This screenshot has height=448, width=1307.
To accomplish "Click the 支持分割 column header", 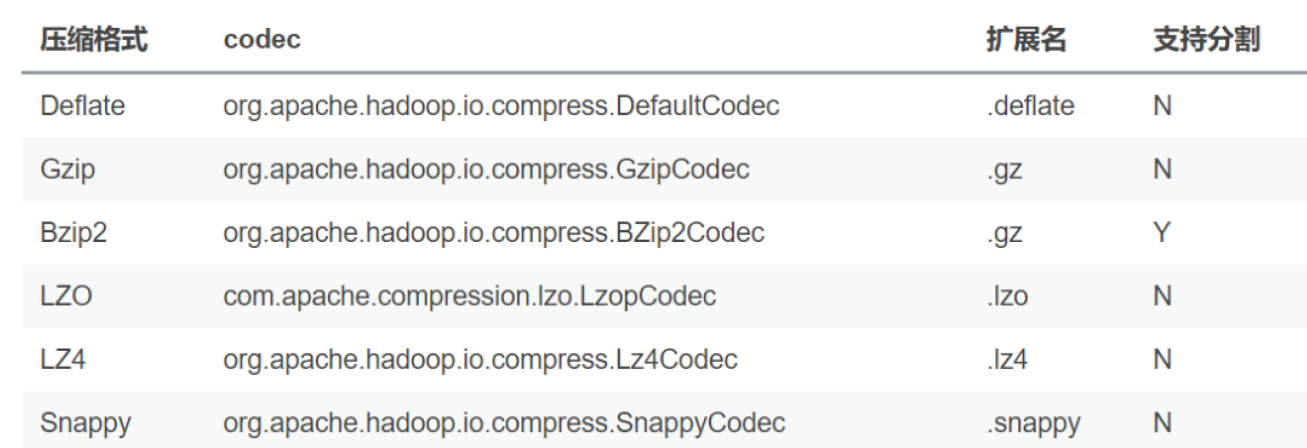I will click(x=1206, y=40).
